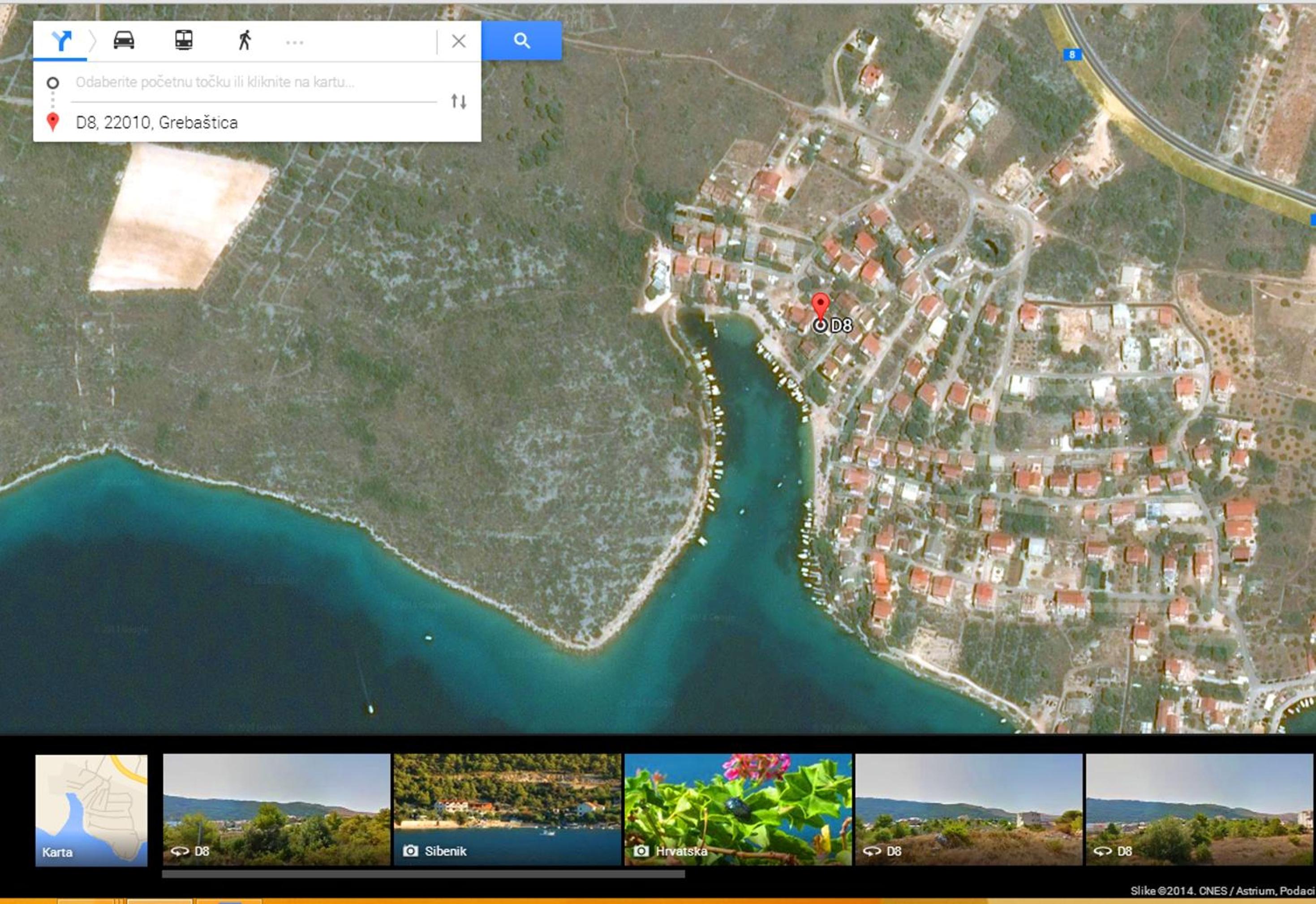Open the fourth thumbnail labeled D8
The width and height of the screenshot is (1316, 904).
point(969,810)
